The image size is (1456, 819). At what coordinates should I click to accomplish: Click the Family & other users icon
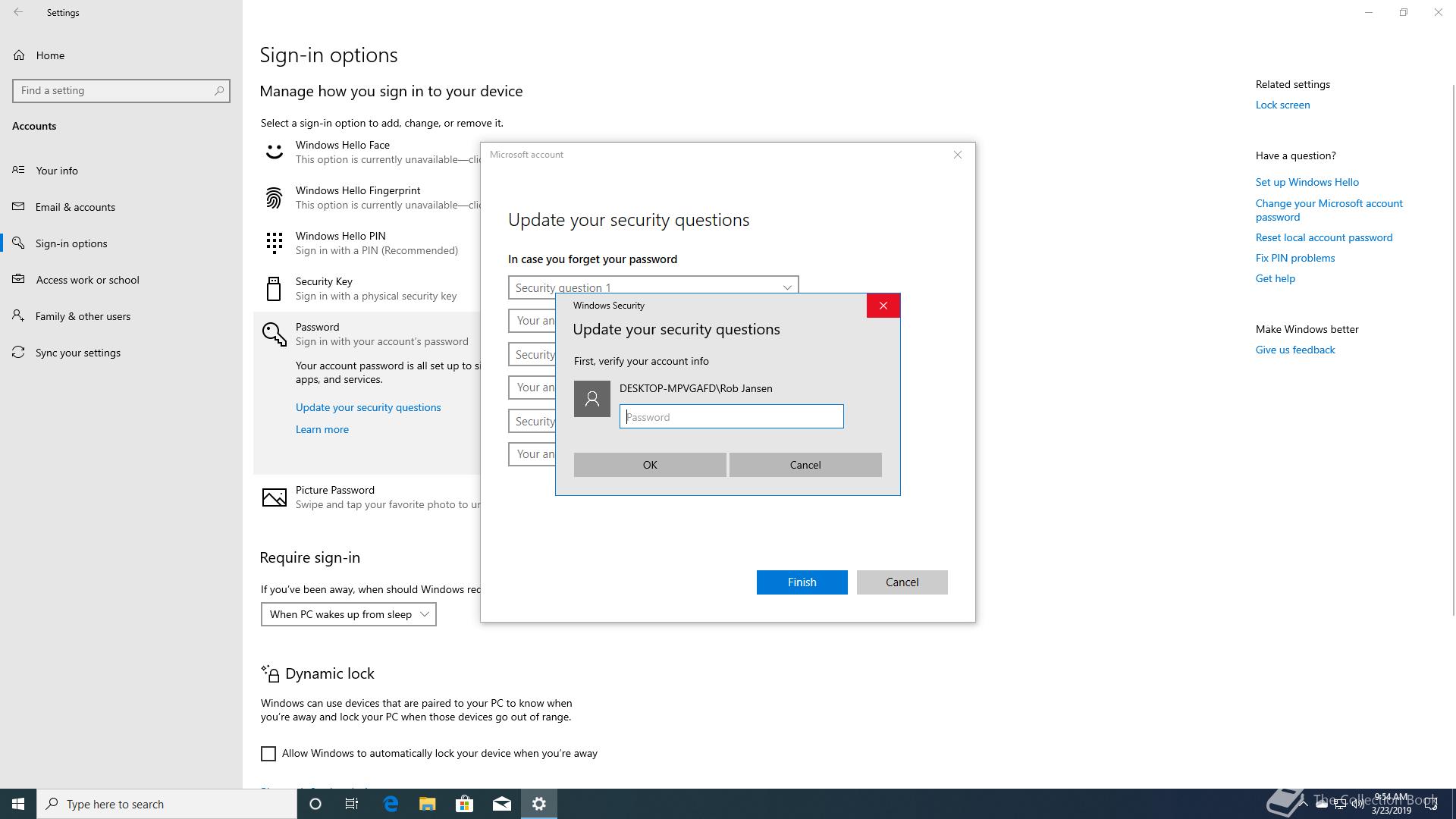(18, 316)
